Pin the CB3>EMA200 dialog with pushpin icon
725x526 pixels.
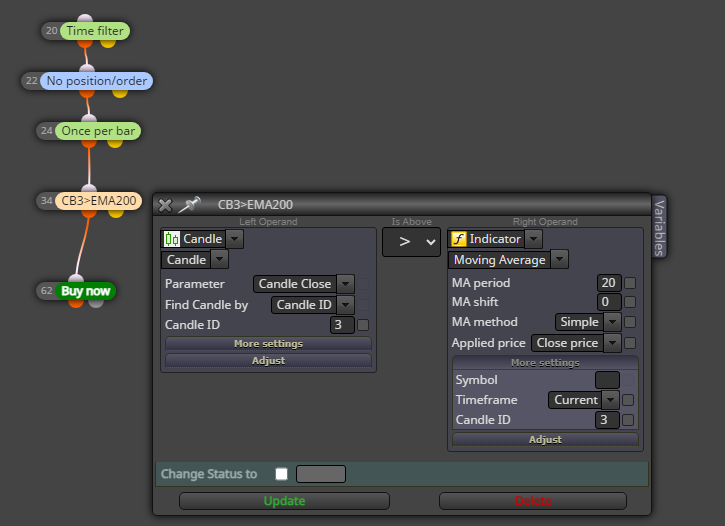(190, 204)
